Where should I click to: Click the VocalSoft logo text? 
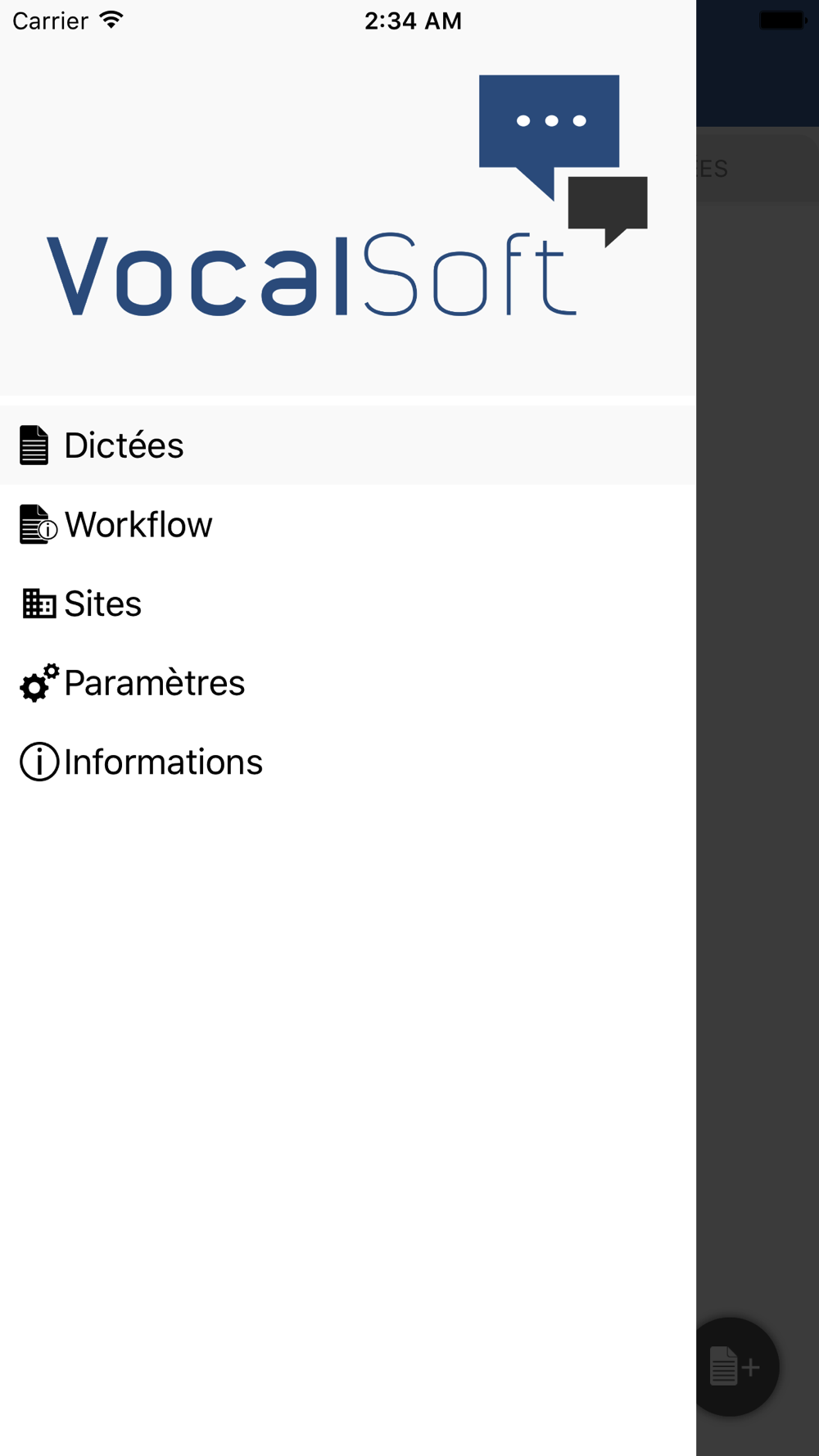[311, 276]
